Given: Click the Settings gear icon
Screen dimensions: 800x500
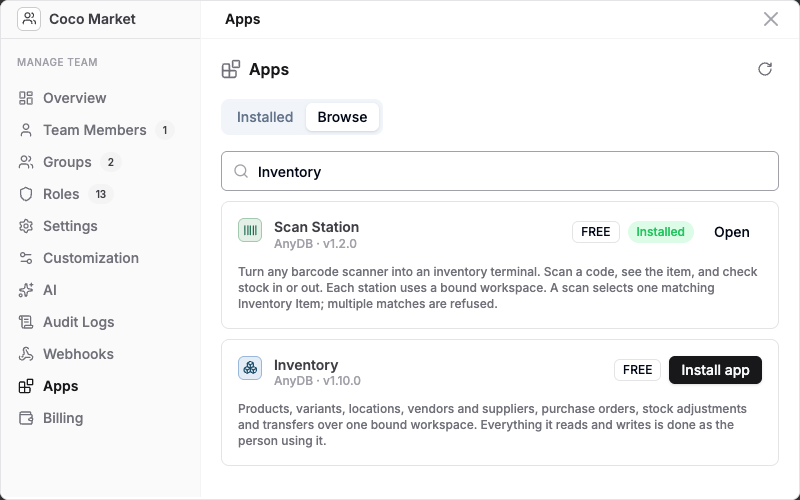Looking at the screenshot, I should point(26,226).
